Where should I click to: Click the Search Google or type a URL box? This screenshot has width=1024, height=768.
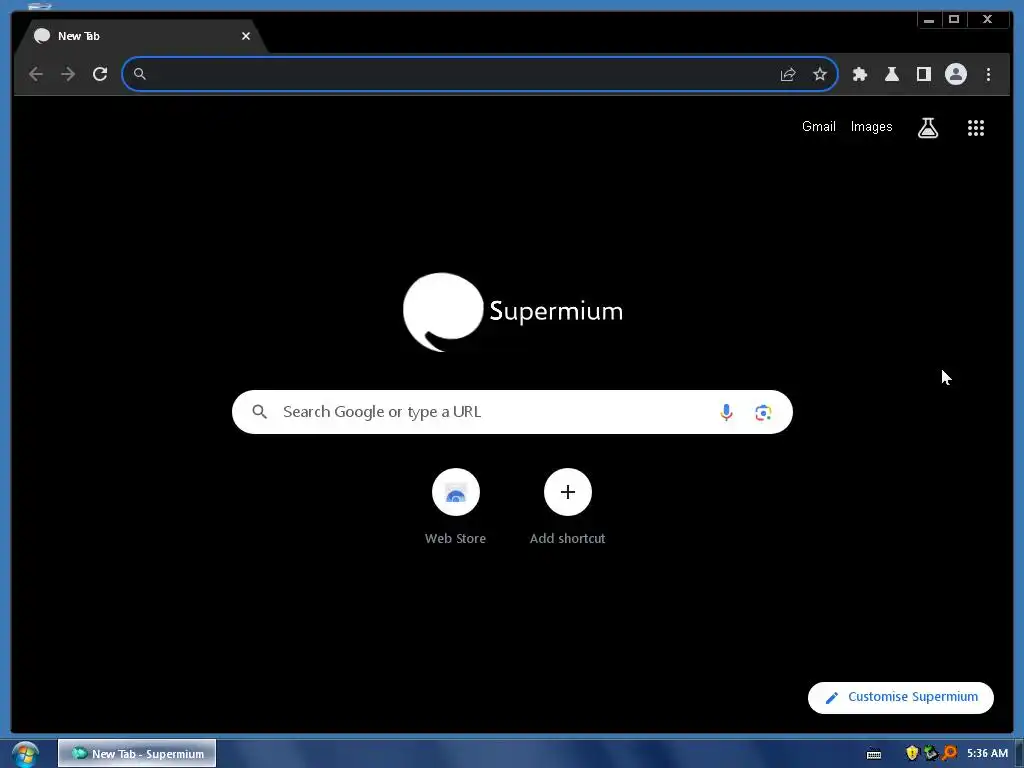512,412
